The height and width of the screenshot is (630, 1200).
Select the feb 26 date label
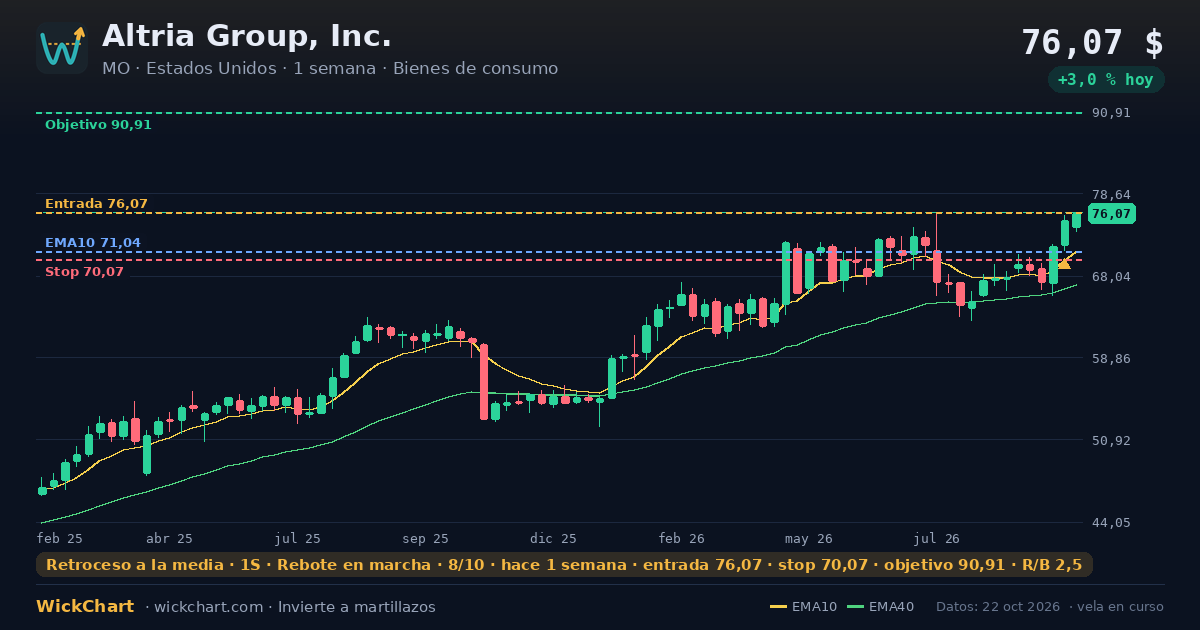[x=682, y=539]
